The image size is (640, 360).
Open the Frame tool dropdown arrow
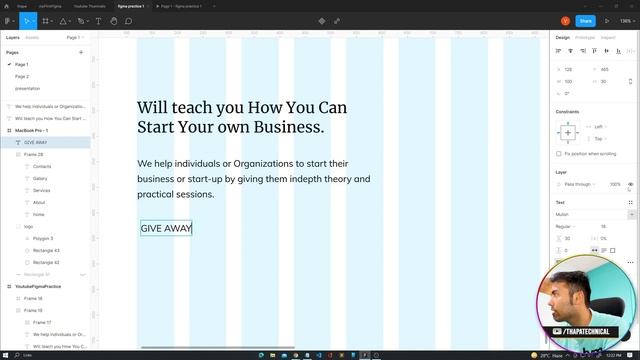pos(52,21)
